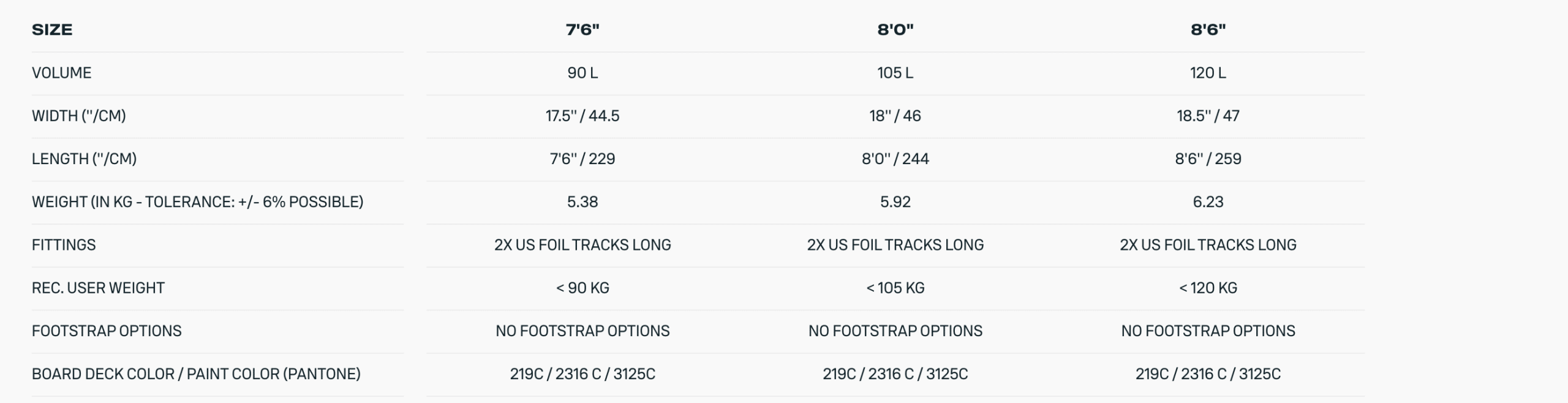
Task: Click the 90 L volume value
Action: 582,73
